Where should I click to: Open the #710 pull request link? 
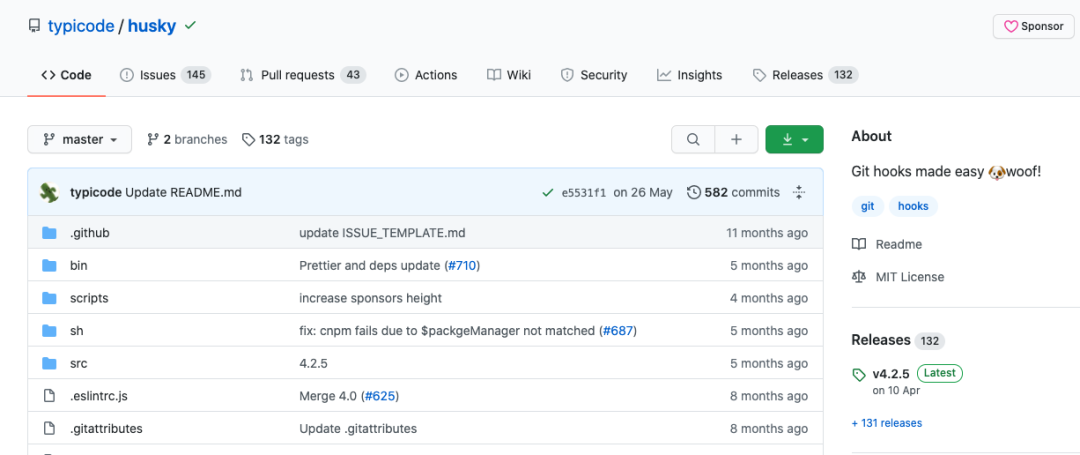[x=462, y=266]
